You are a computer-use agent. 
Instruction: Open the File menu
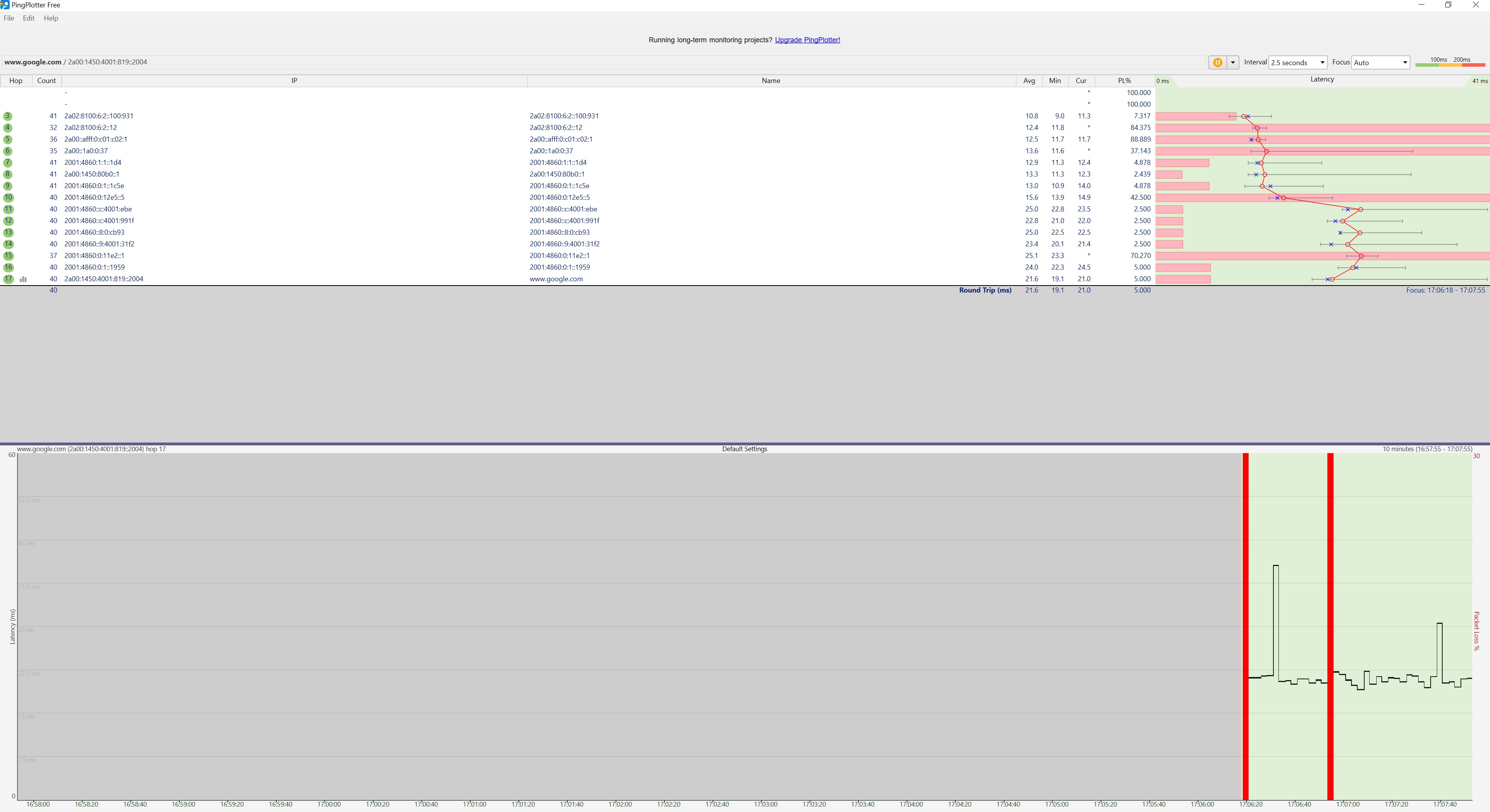(9, 18)
